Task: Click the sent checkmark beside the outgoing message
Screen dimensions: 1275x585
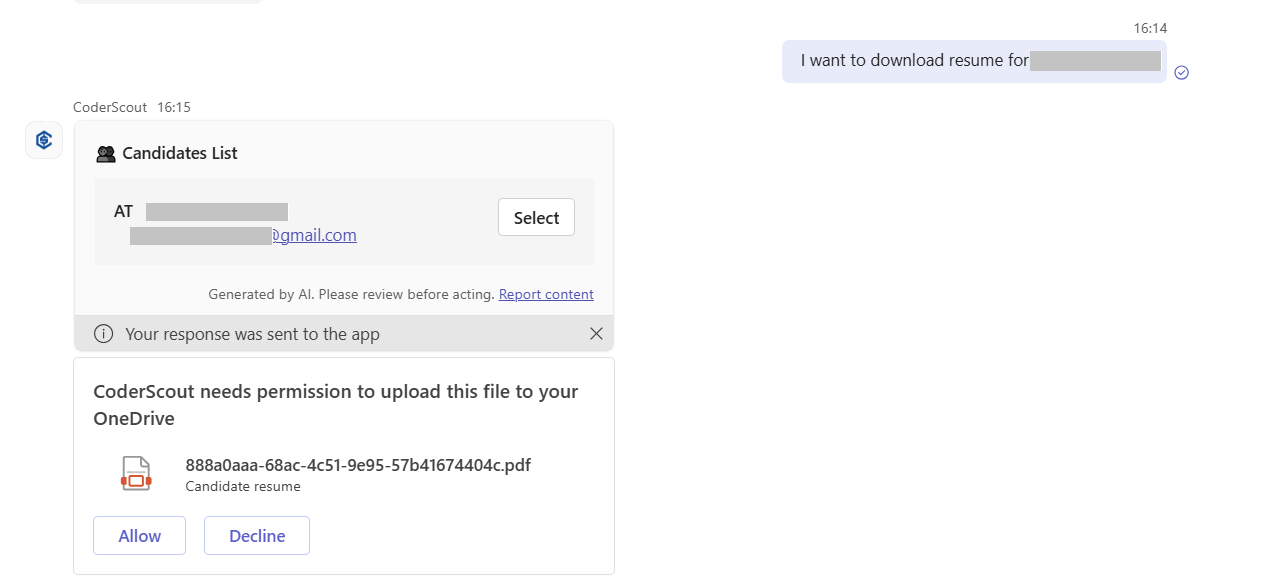Action: [x=1181, y=72]
